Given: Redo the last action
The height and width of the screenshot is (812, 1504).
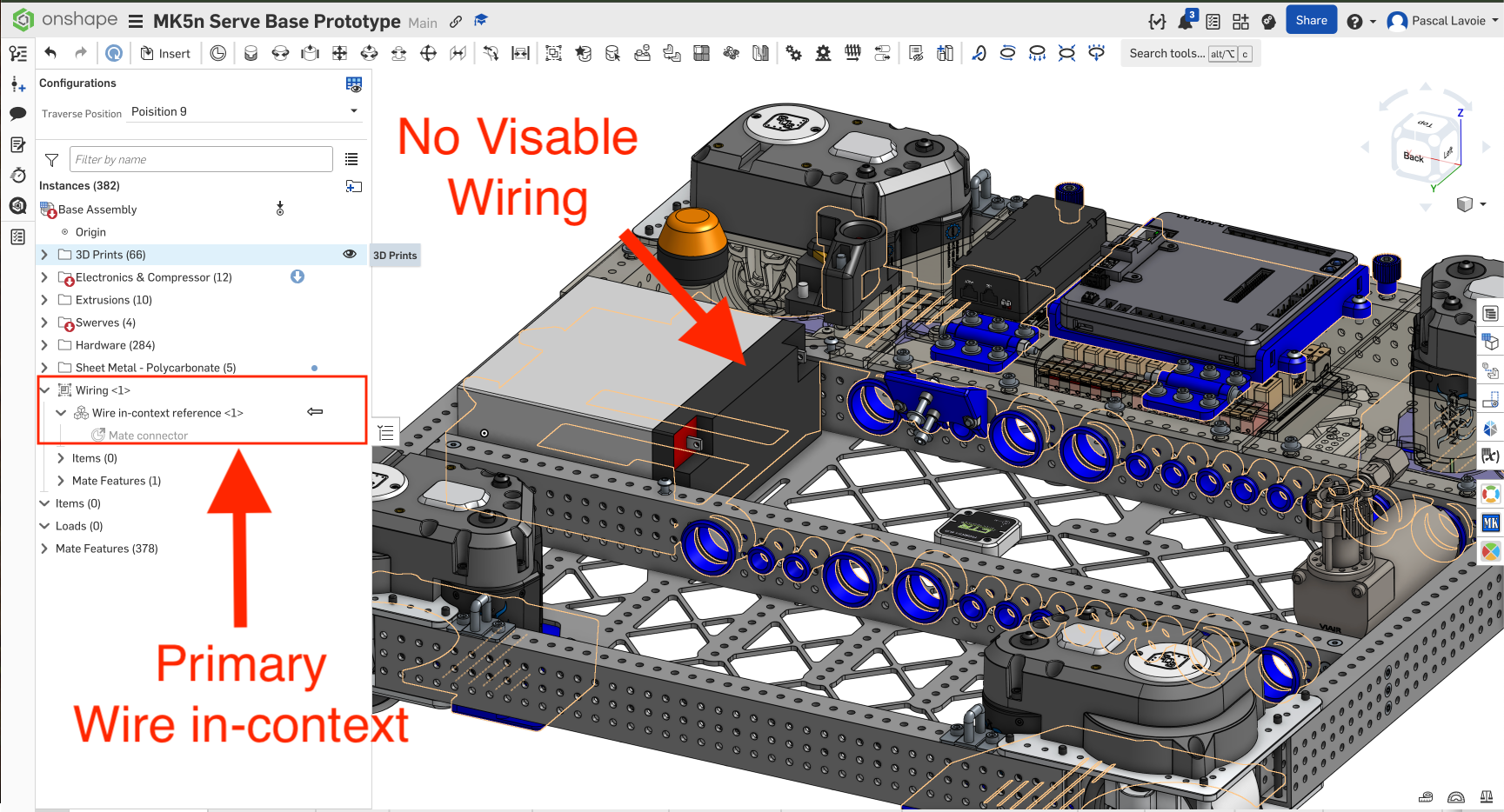Looking at the screenshot, I should point(81,53).
